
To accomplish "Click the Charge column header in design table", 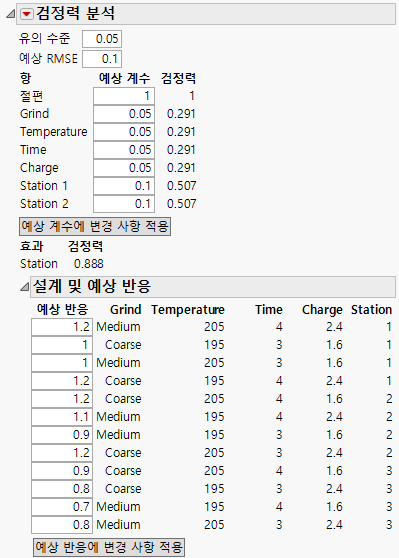I will [322, 310].
